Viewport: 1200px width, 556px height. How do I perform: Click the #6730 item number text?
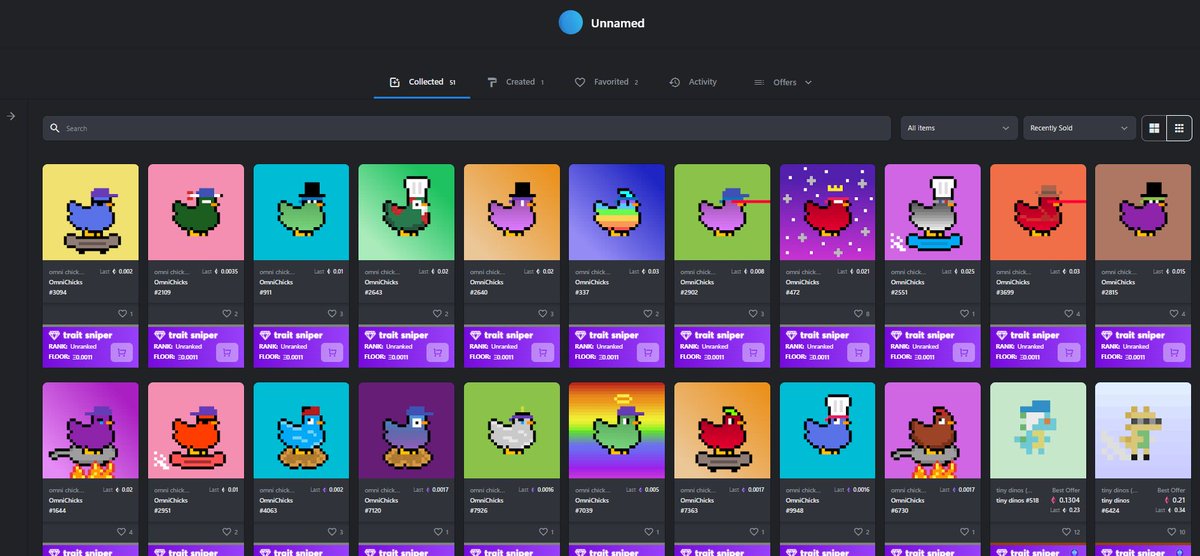point(899,511)
